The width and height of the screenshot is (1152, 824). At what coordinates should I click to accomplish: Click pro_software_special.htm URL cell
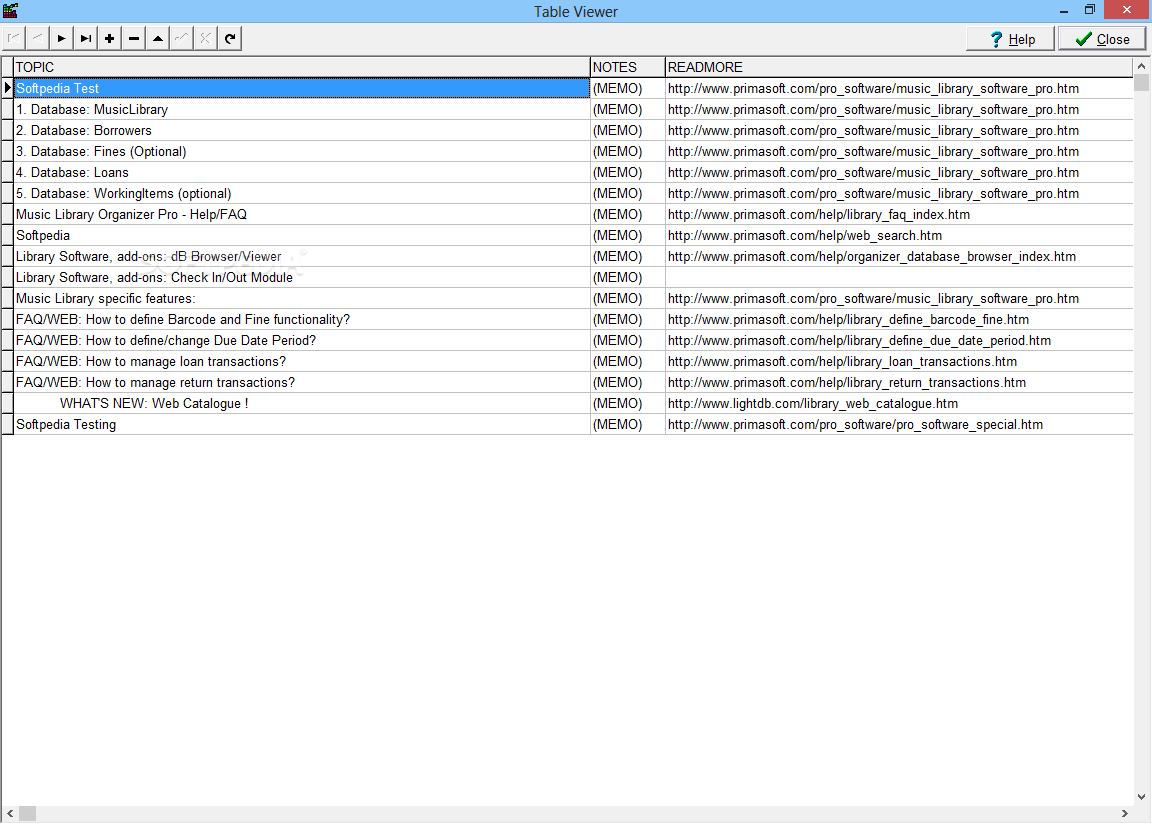click(x=899, y=424)
